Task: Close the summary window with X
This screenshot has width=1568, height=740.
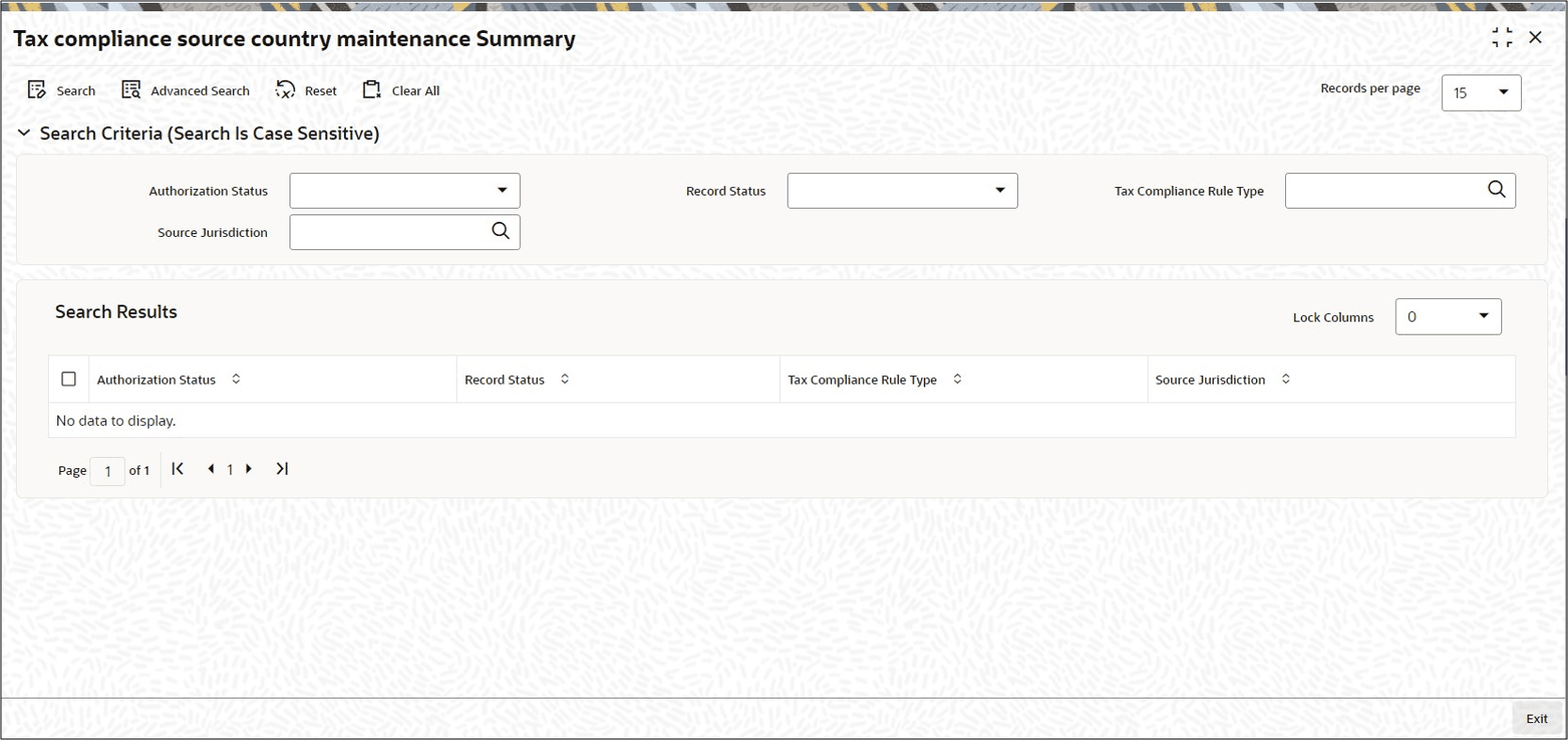Action: [1536, 38]
